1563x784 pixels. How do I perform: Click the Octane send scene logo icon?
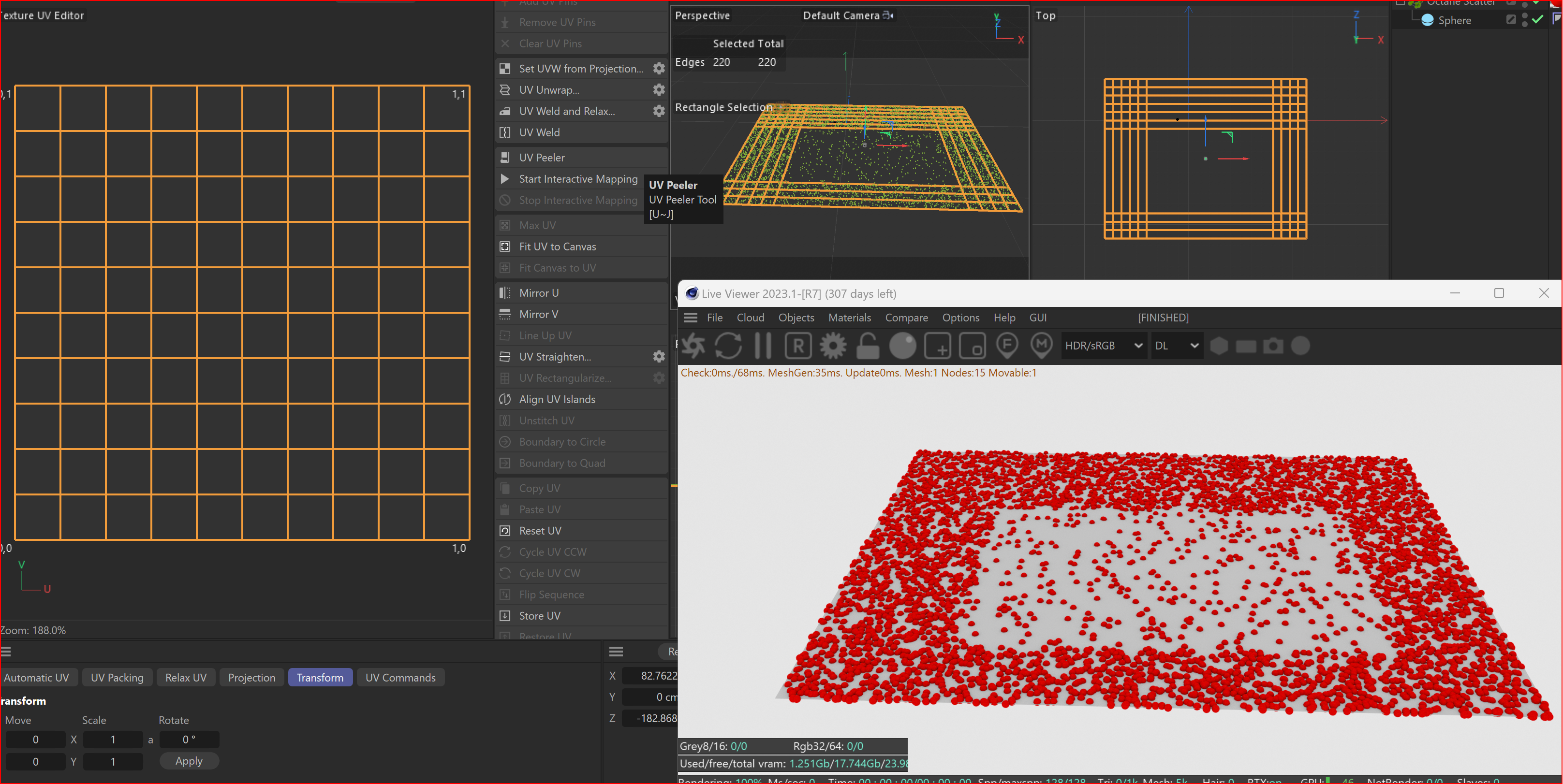point(693,346)
